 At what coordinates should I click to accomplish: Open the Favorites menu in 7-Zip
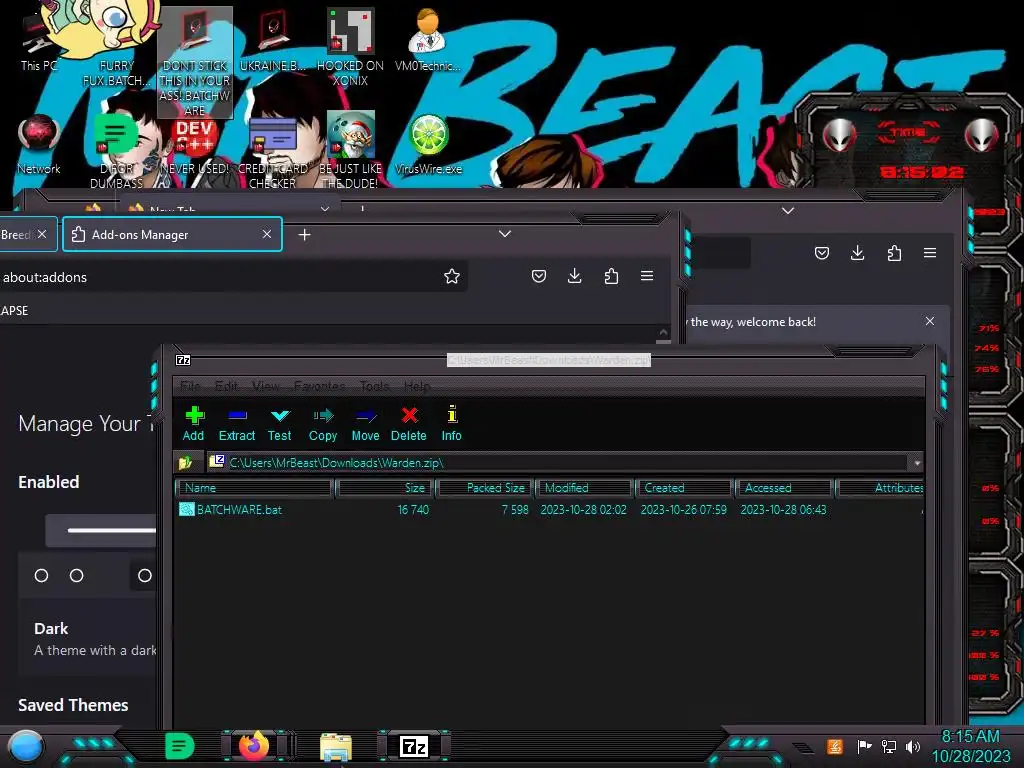[319, 386]
